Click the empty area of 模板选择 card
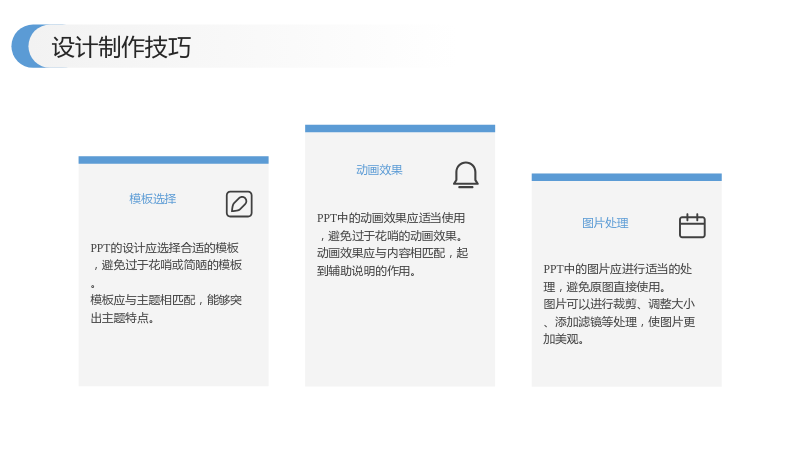The width and height of the screenshot is (800, 450). [x=173, y=357]
